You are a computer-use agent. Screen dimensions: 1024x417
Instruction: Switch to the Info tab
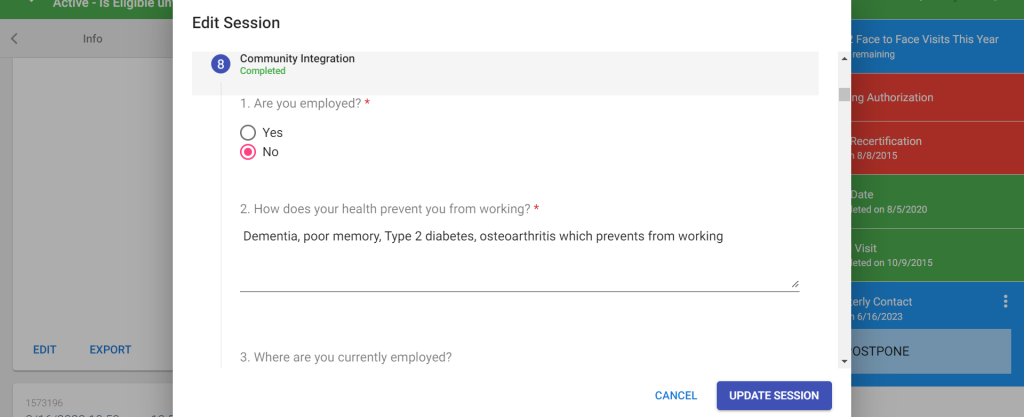(x=93, y=39)
